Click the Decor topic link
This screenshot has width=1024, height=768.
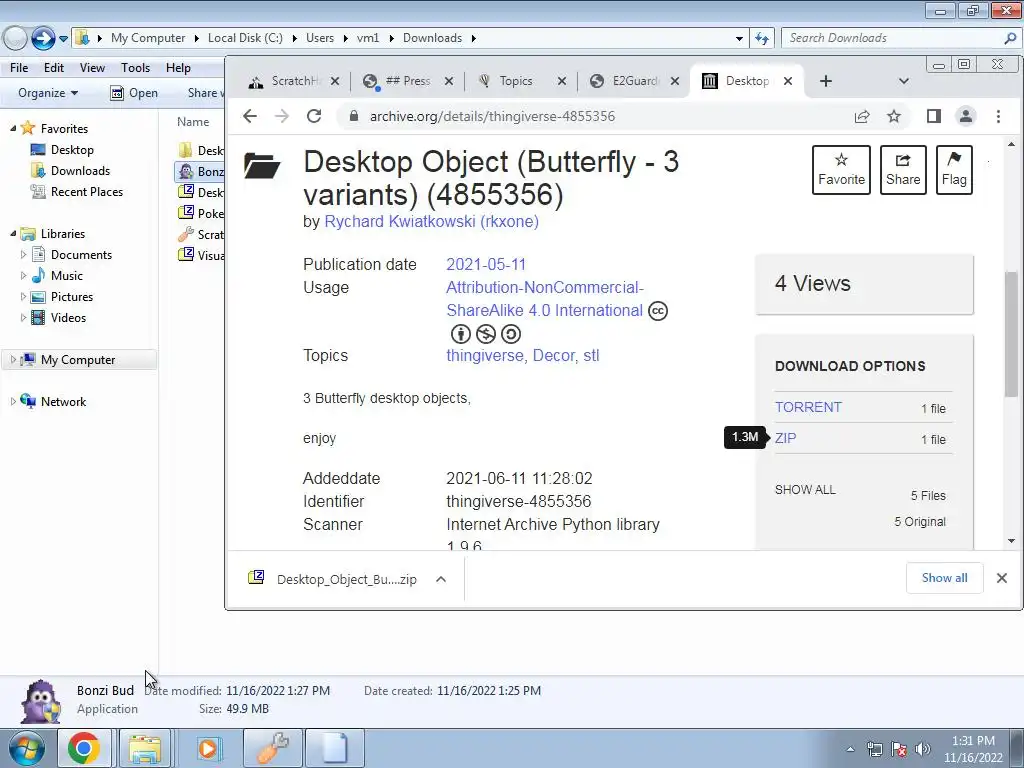554,356
